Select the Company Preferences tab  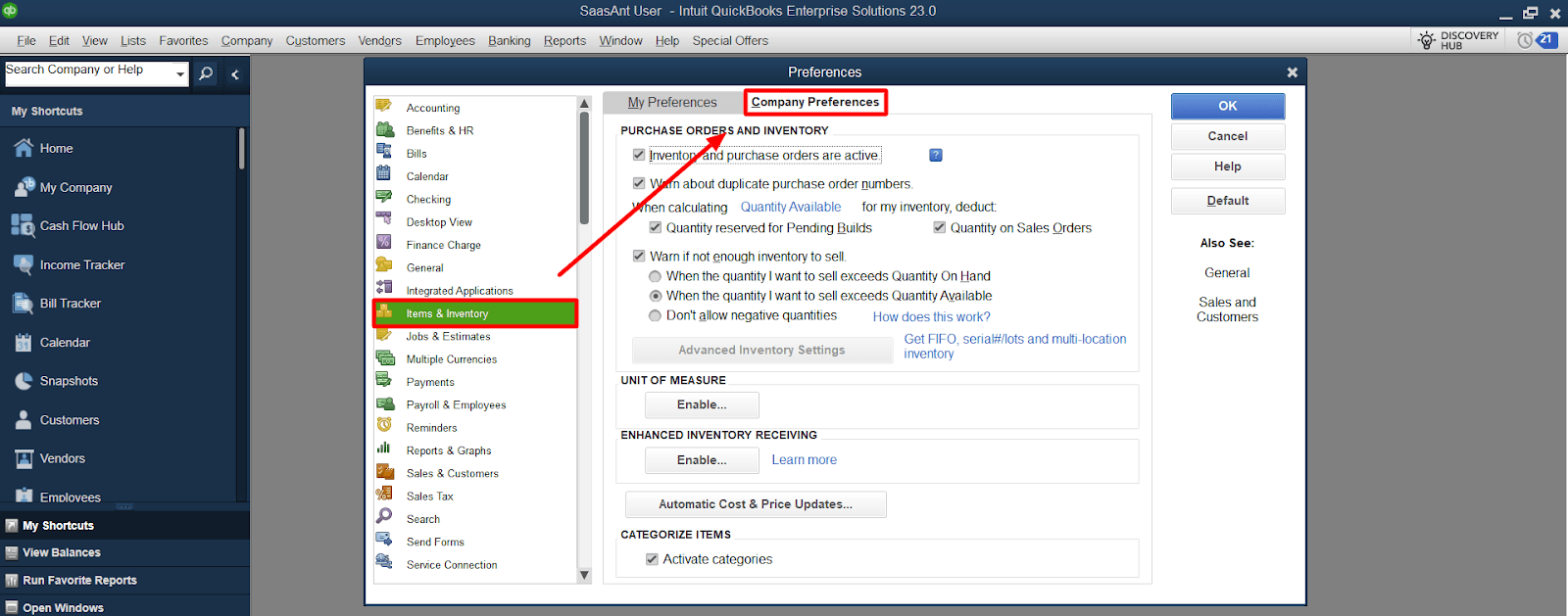point(815,102)
